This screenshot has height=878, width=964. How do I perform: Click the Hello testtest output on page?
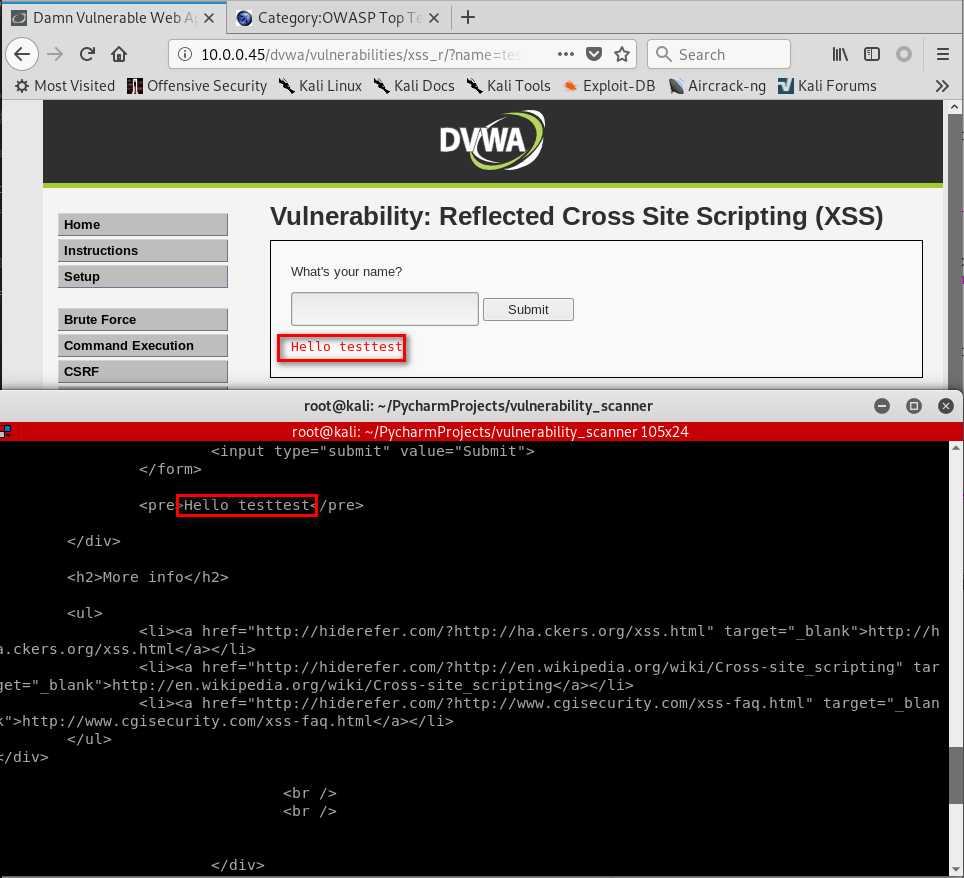point(346,347)
